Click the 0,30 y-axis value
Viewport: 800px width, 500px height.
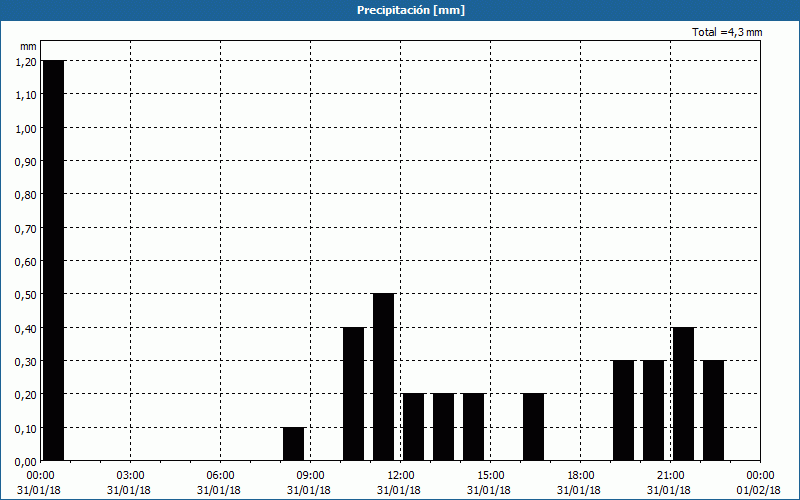[x=26, y=361]
